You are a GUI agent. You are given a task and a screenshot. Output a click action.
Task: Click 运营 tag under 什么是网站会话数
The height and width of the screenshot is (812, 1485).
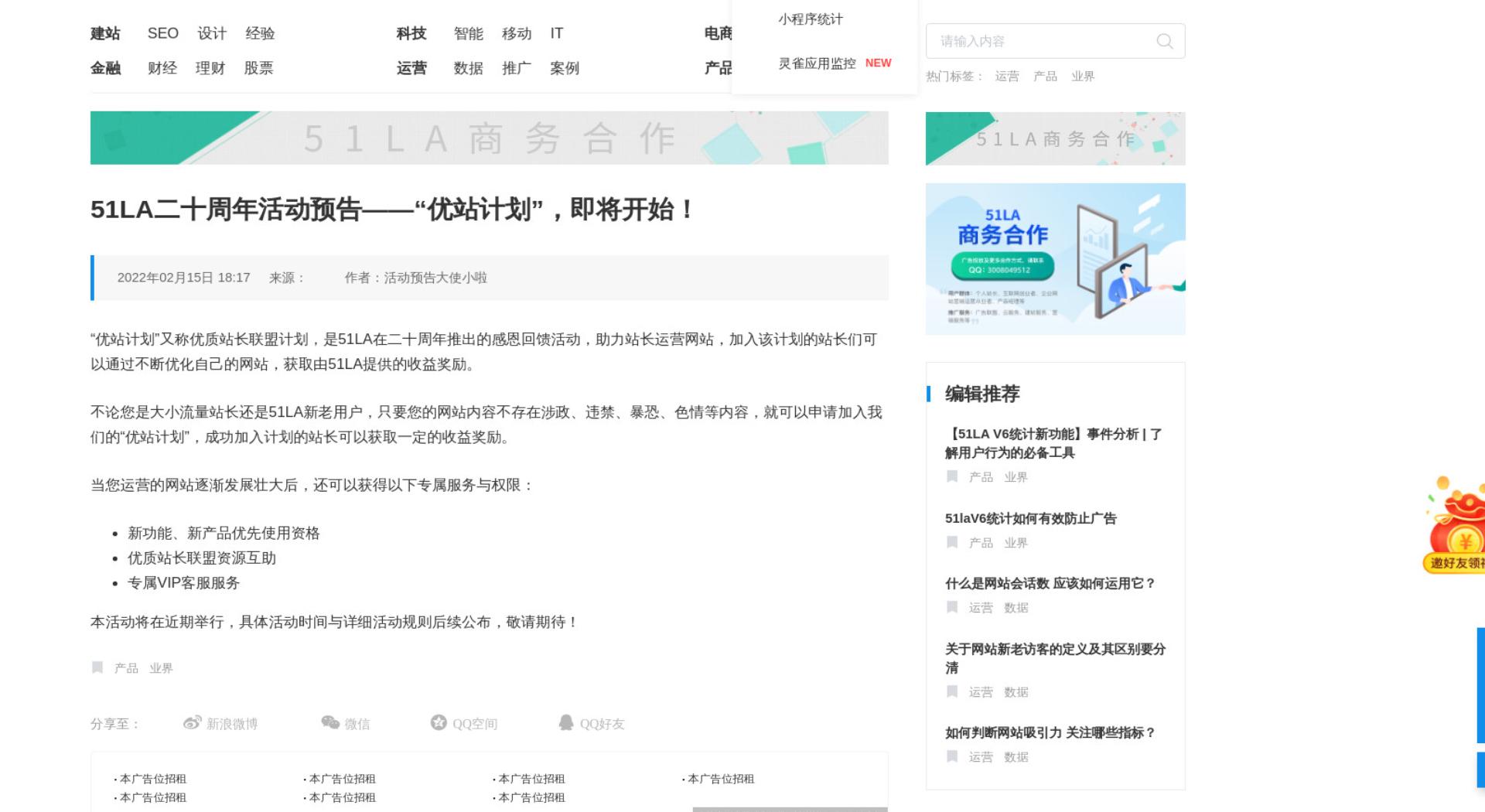tap(981, 607)
